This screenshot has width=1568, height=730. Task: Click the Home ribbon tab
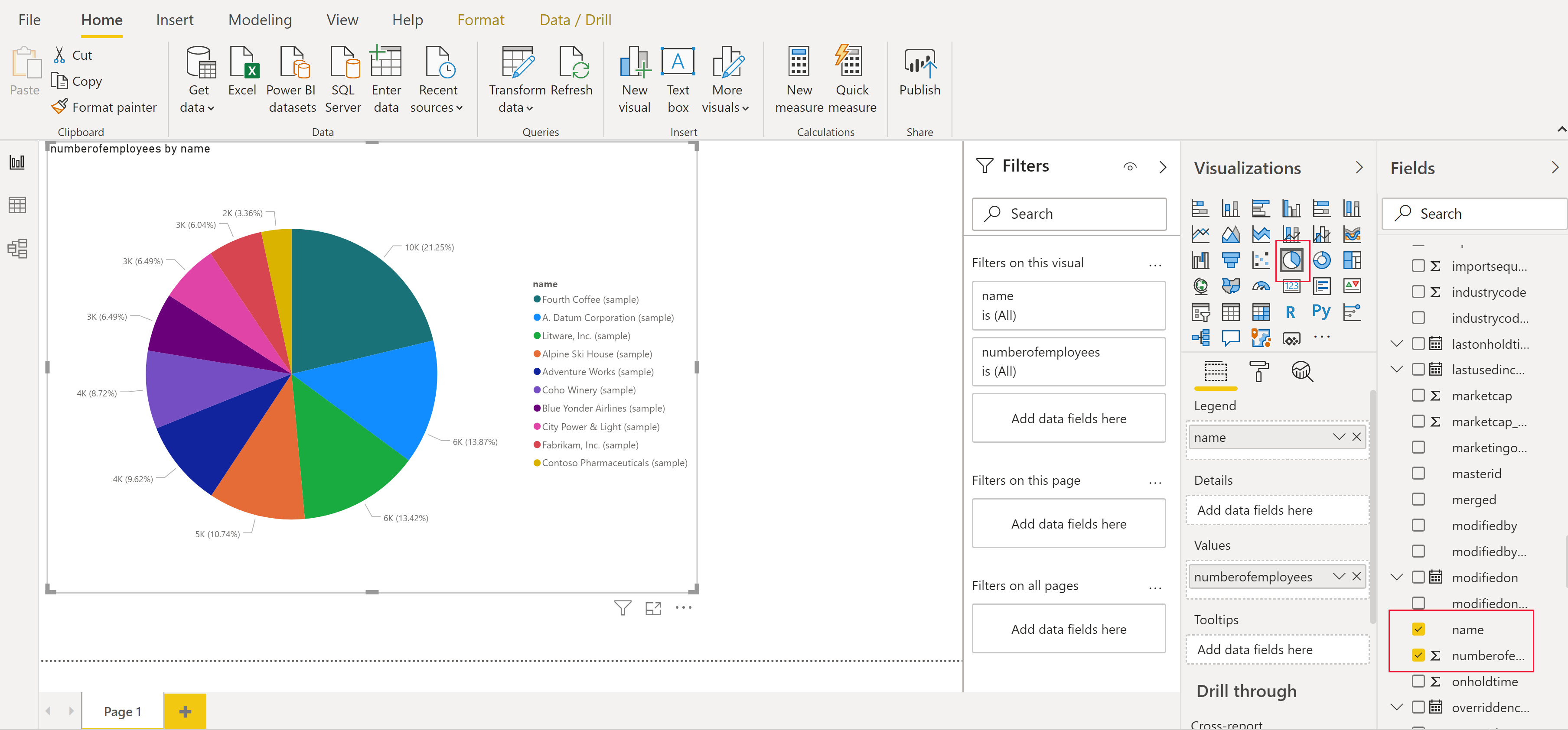click(100, 19)
